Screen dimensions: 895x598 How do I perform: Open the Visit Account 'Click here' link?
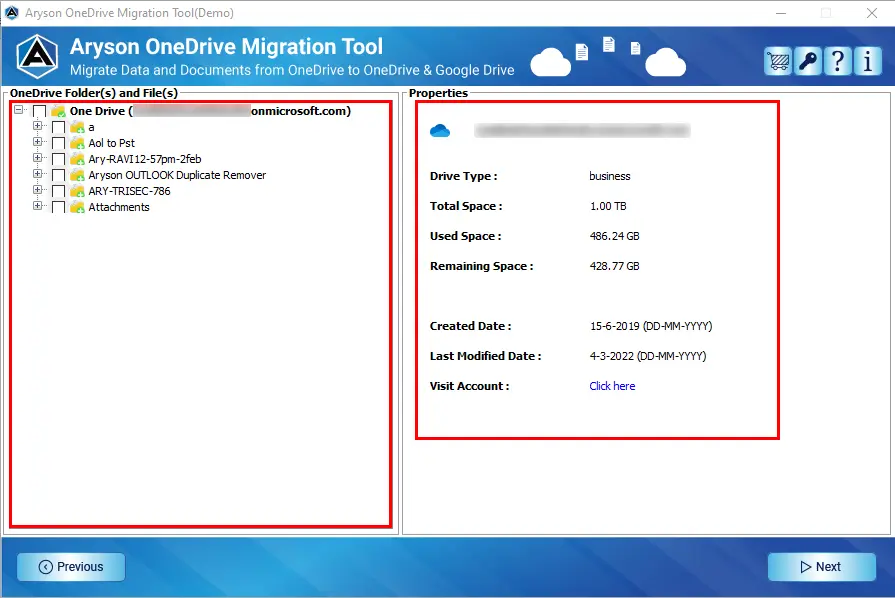coord(612,386)
